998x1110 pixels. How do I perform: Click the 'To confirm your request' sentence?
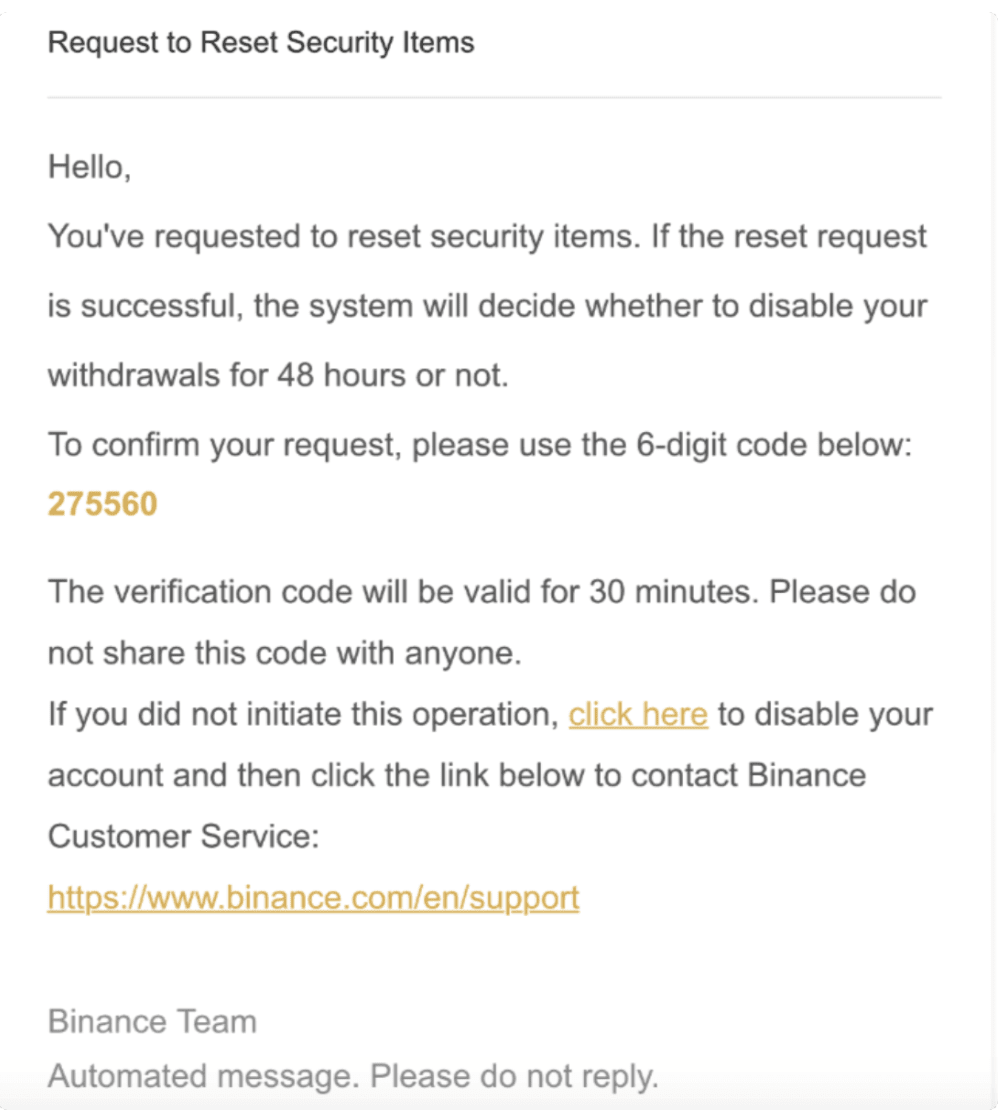pyautogui.click(x=480, y=445)
